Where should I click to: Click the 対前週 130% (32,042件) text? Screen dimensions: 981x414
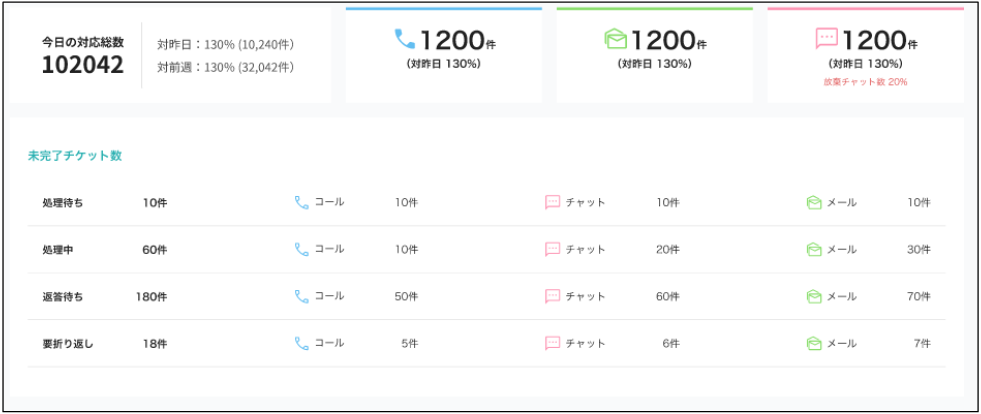[225, 67]
